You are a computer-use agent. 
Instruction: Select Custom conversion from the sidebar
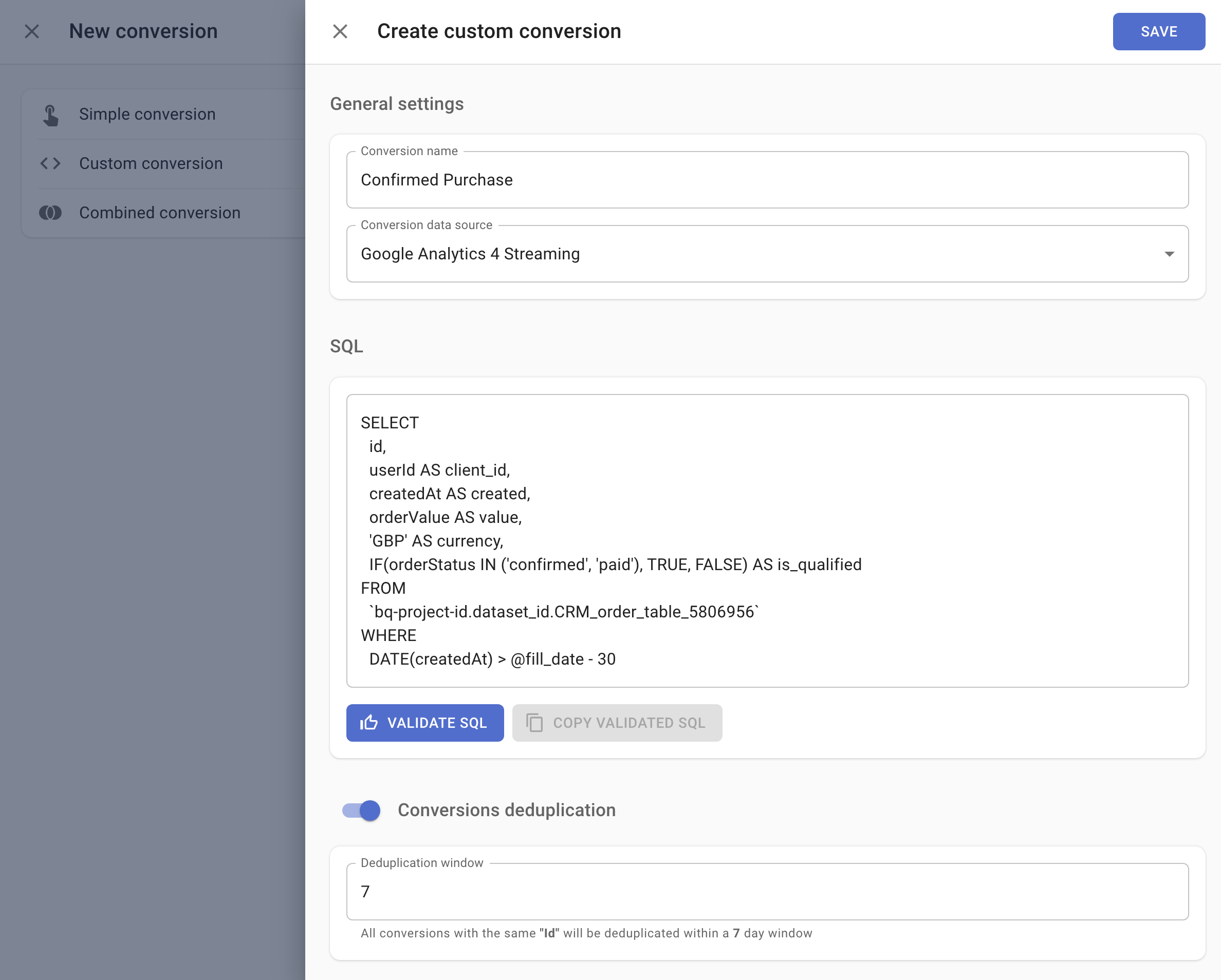(150, 163)
